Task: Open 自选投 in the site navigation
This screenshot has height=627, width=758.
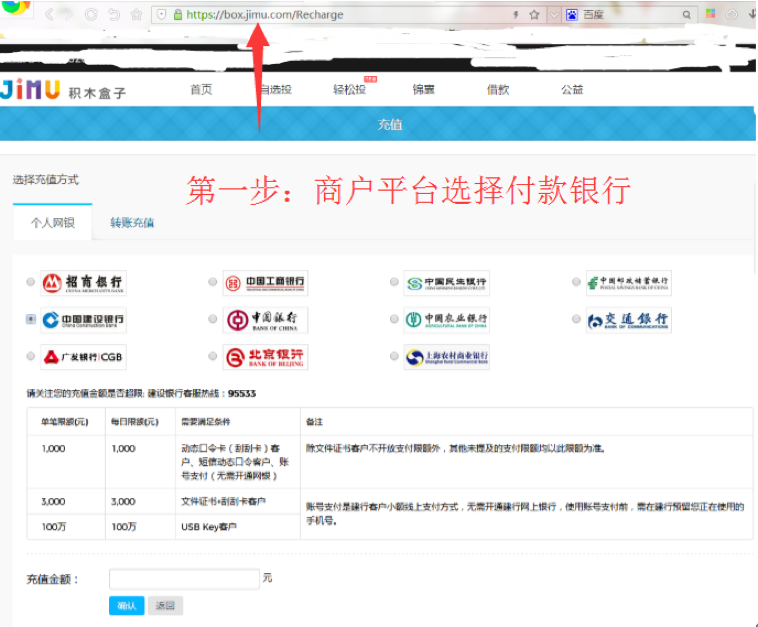Action: [276, 89]
